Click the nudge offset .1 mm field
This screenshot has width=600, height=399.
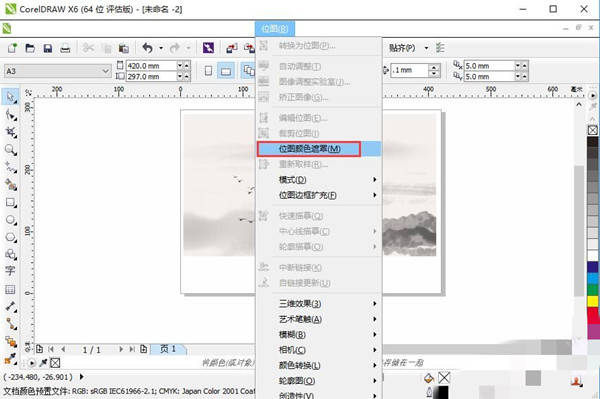coord(409,70)
